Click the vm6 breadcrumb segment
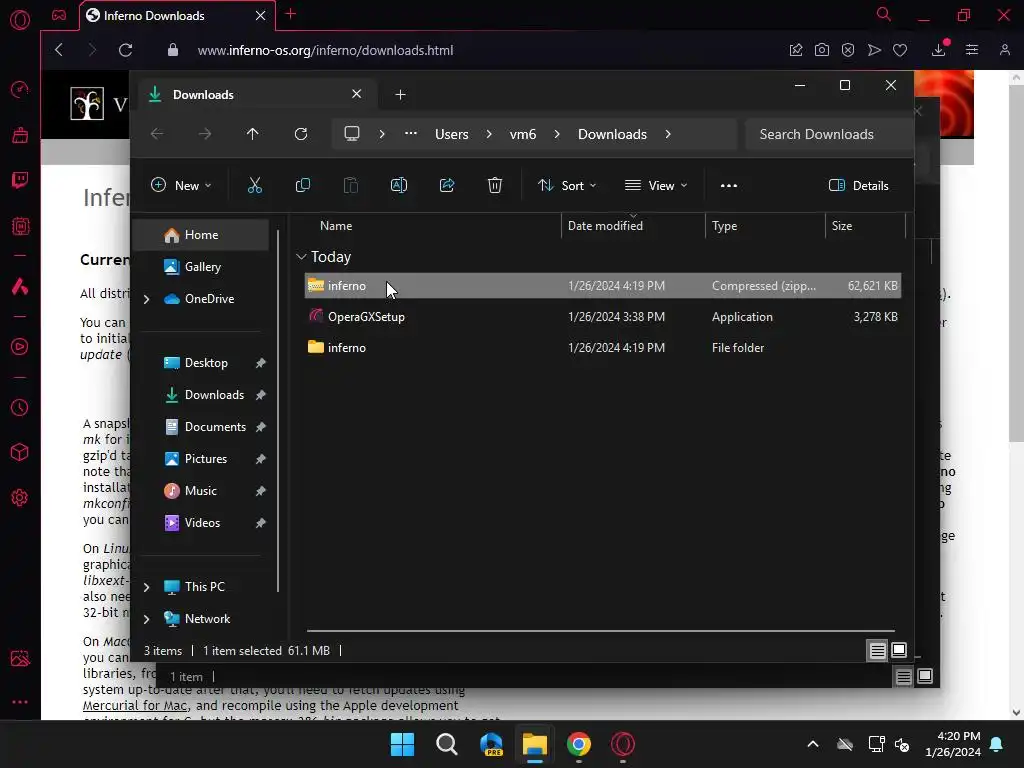Screen dimensions: 1024x768 click(522, 134)
